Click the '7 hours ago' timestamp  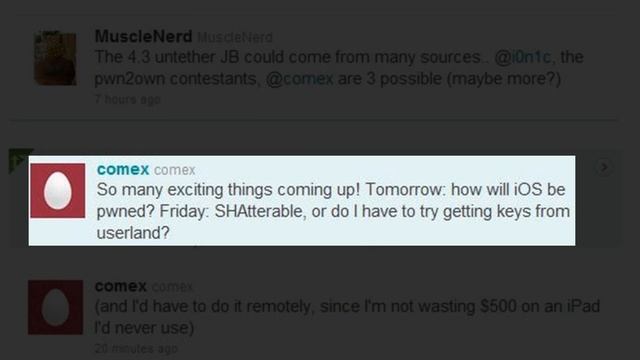pos(127,99)
